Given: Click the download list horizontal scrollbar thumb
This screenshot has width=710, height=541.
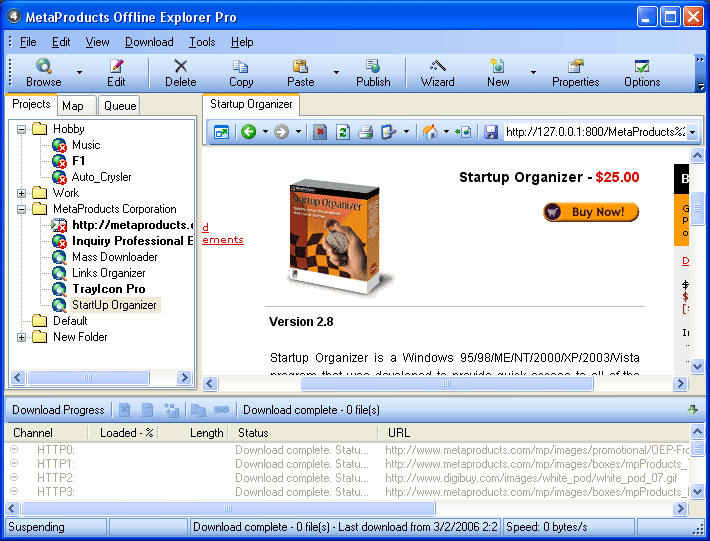Looking at the screenshot, I should pos(228,508).
